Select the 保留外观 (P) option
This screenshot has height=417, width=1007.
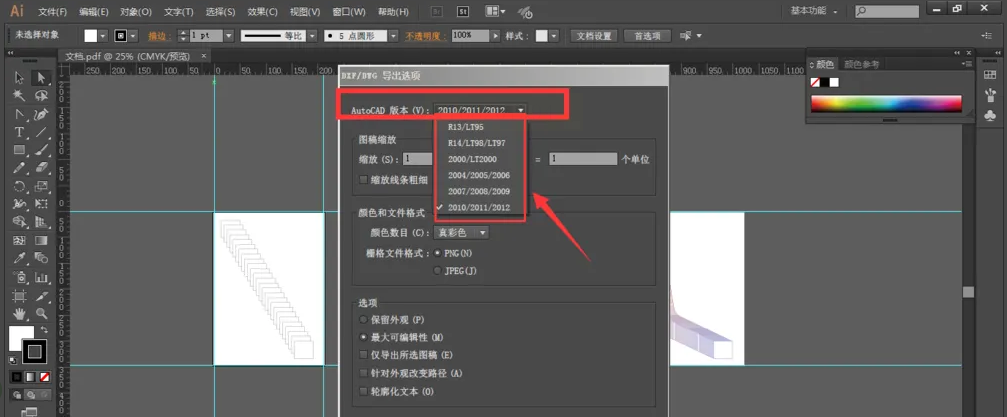tap(363, 319)
